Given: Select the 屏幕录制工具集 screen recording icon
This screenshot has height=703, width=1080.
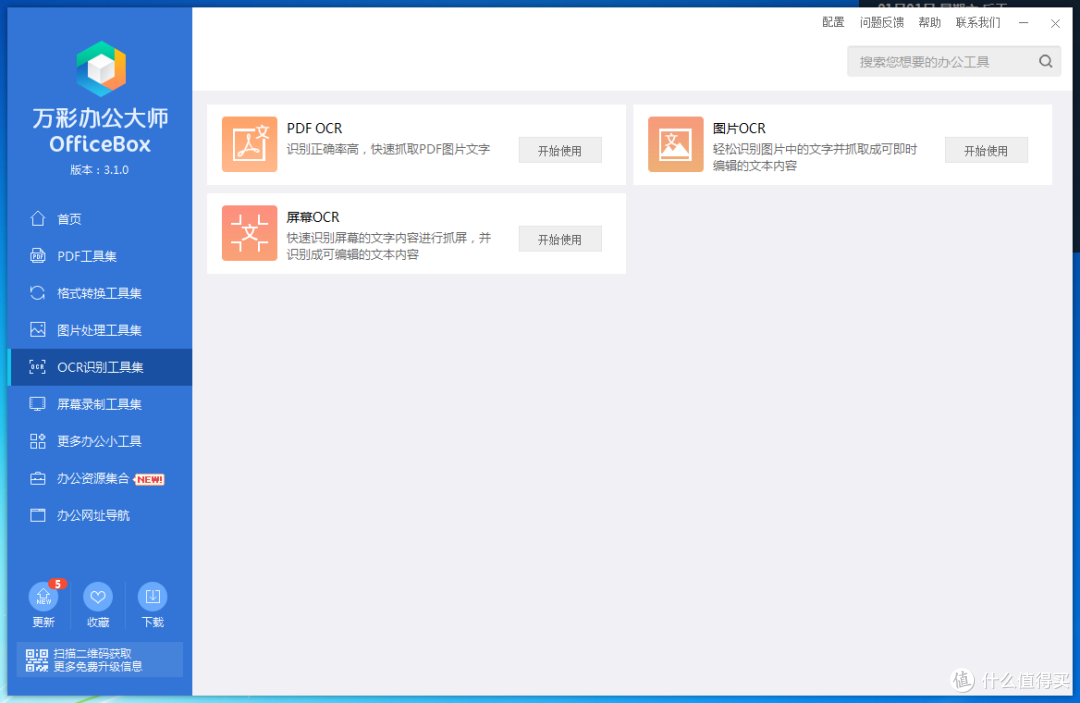Looking at the screenshot, I should [38, 403].
